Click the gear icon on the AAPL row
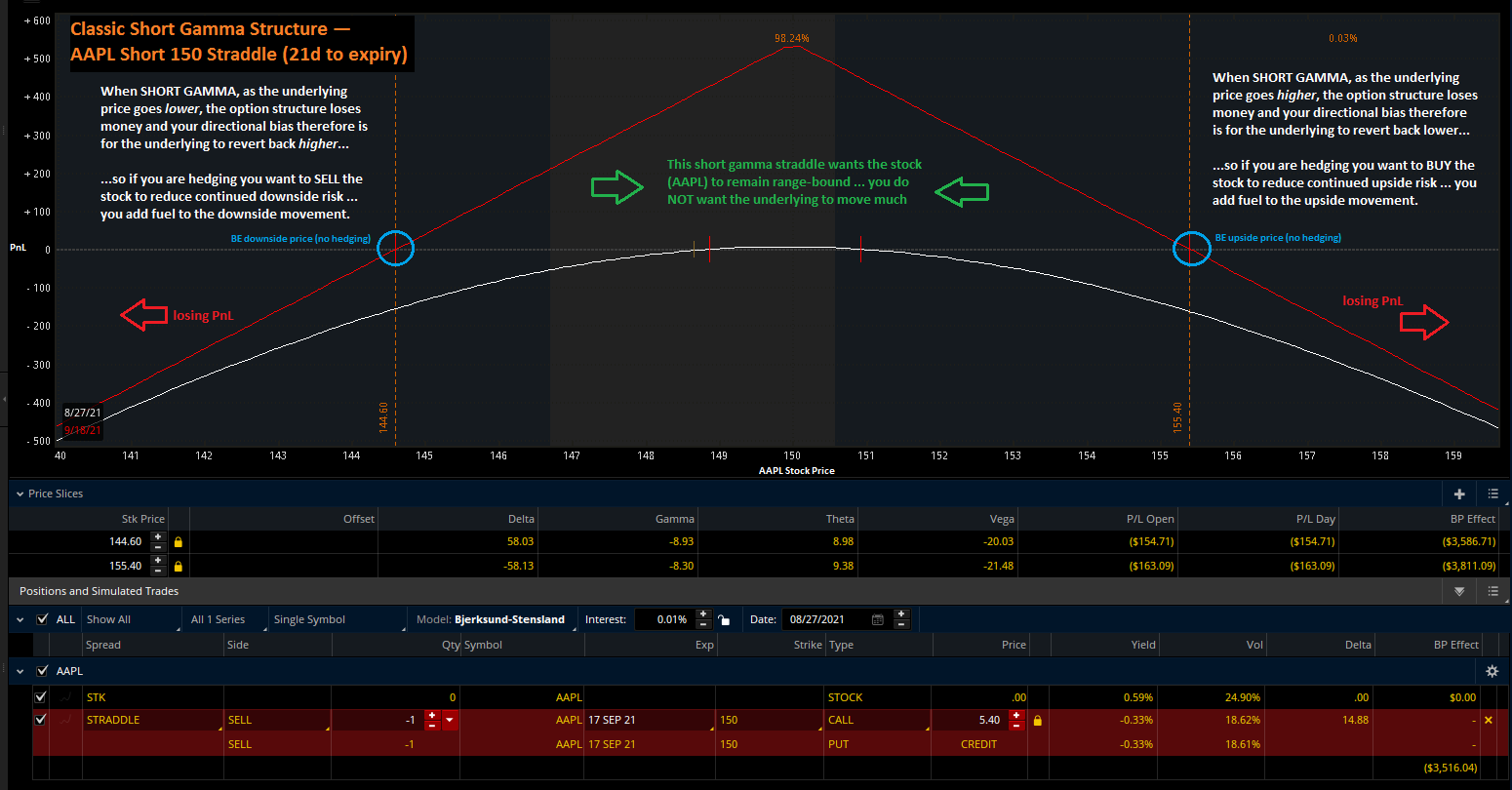 1492,671
